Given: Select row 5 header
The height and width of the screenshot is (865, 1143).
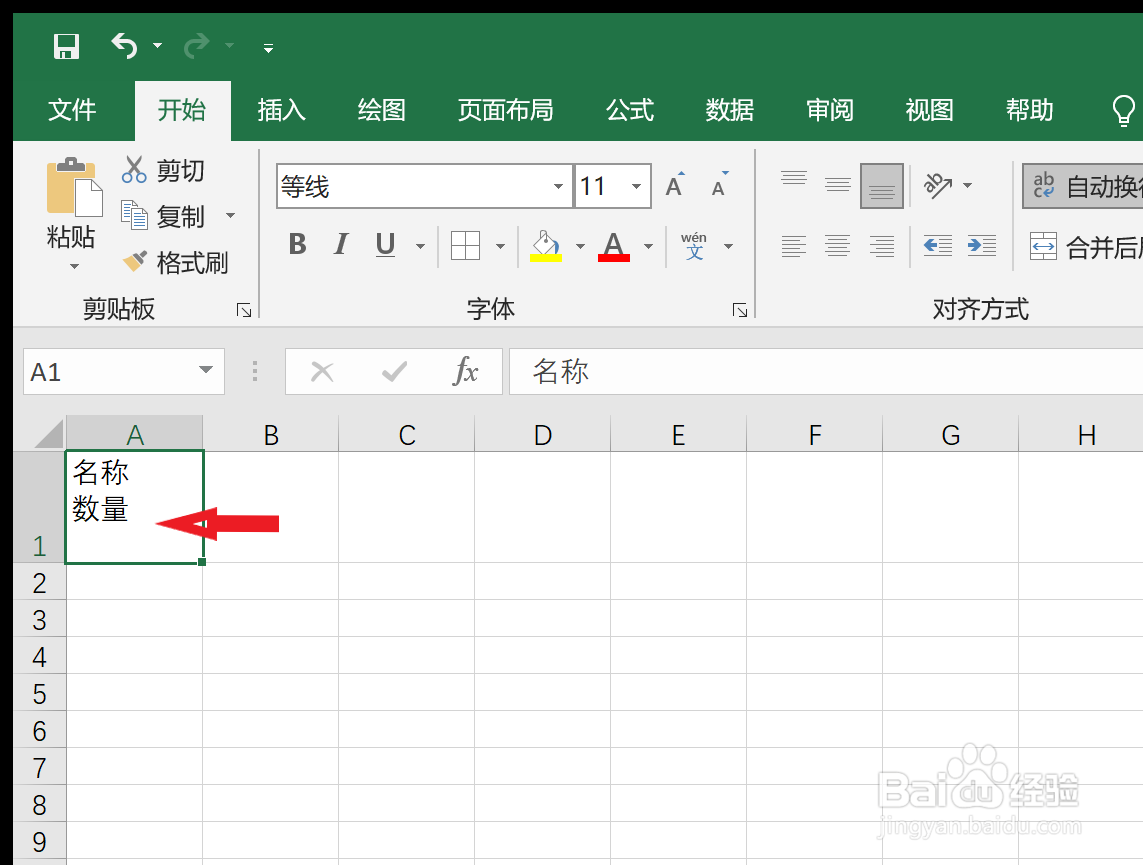Looking at the screenshot, I should click(39, 693).
